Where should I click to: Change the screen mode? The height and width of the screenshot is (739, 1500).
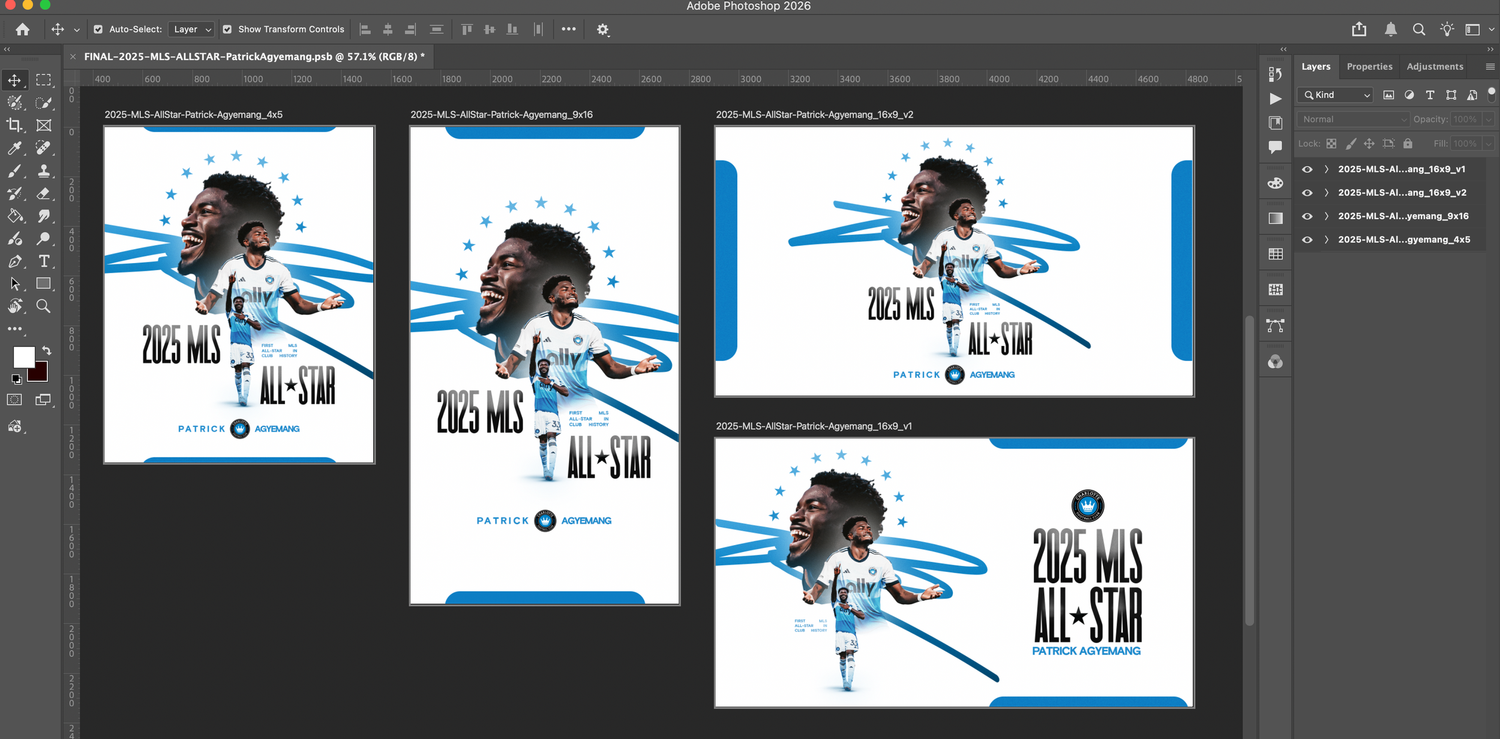point(43,399)
